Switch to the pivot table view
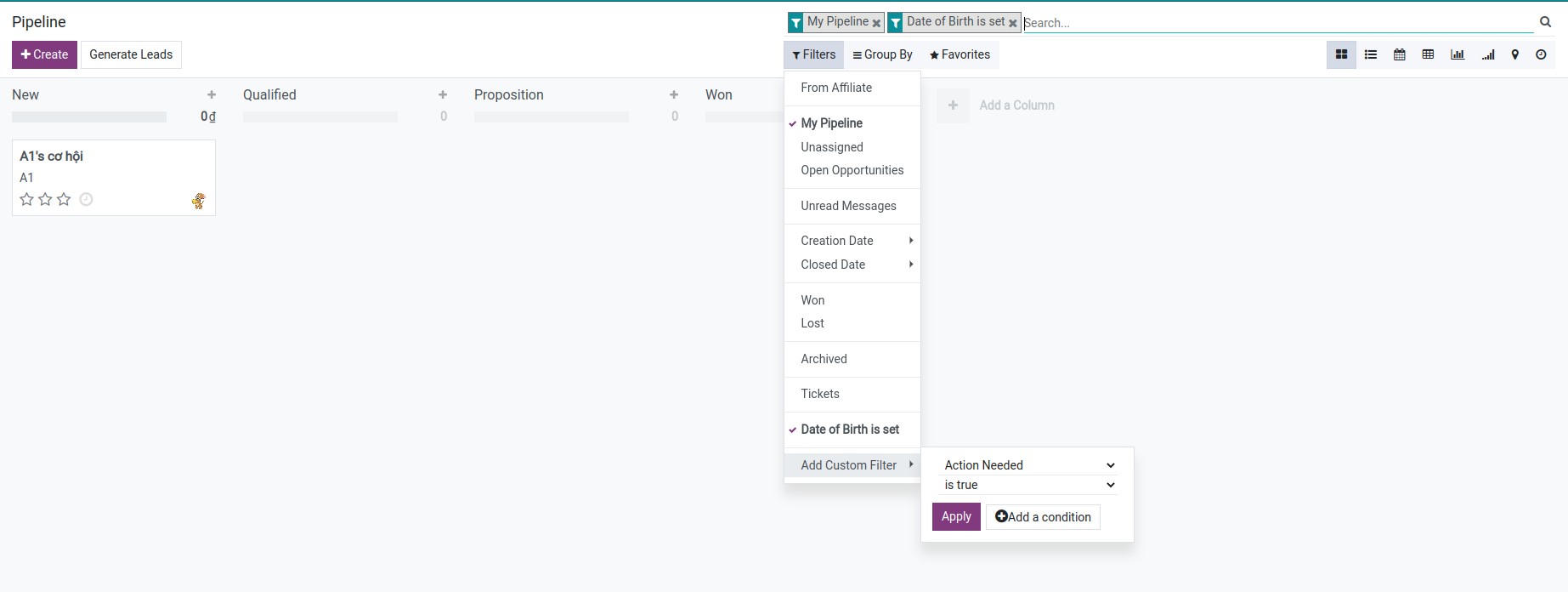Viewport: 1568px width, 592px height. pyautogui.click(x=1428, y=54)
